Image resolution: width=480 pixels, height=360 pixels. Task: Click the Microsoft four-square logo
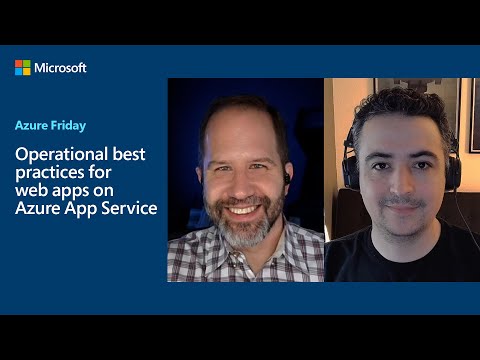pos(23,68)
